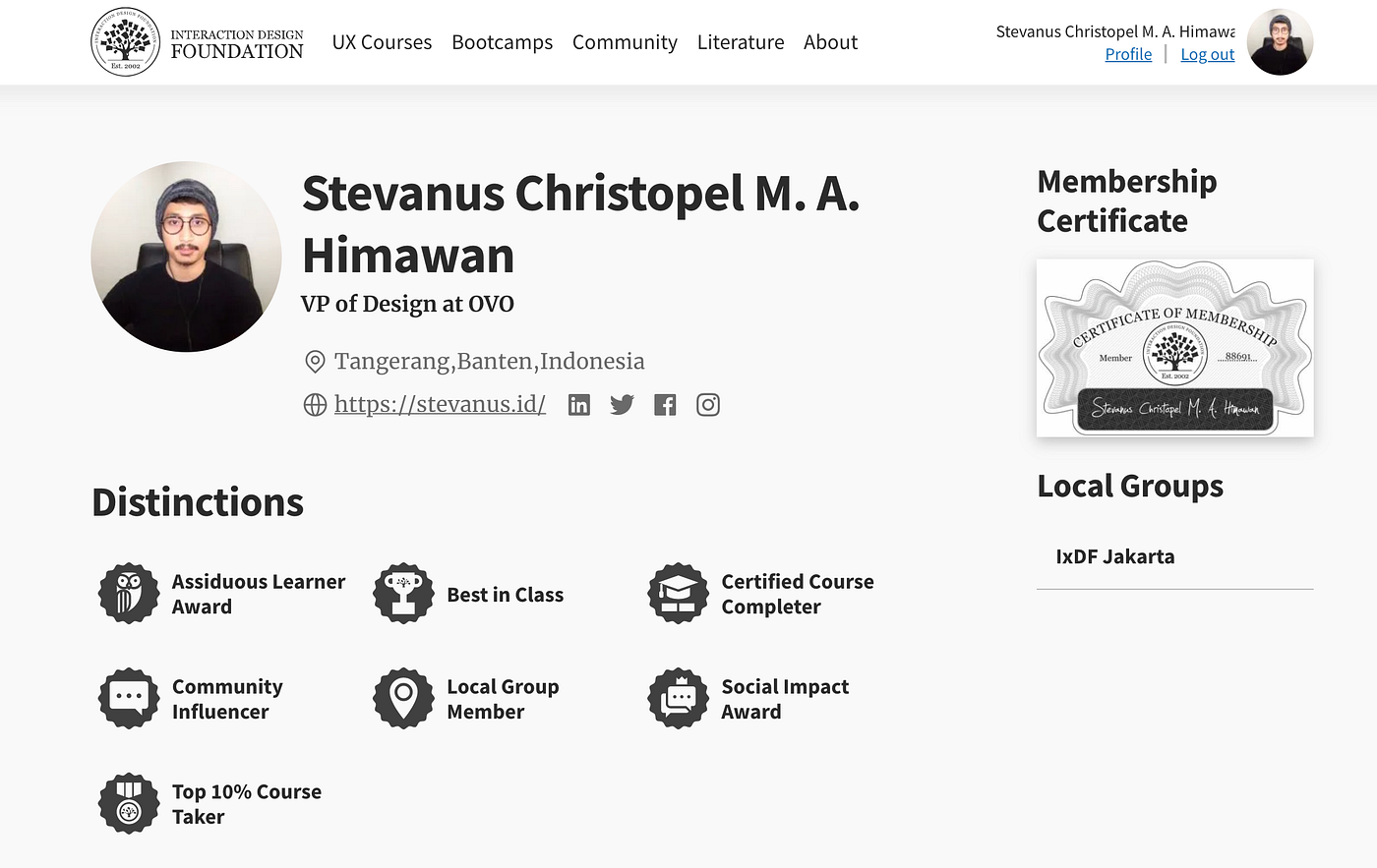Click the Assiduous Learner Award owl badge
Screen dimensions: 1377x868
[x=129, y=594]
